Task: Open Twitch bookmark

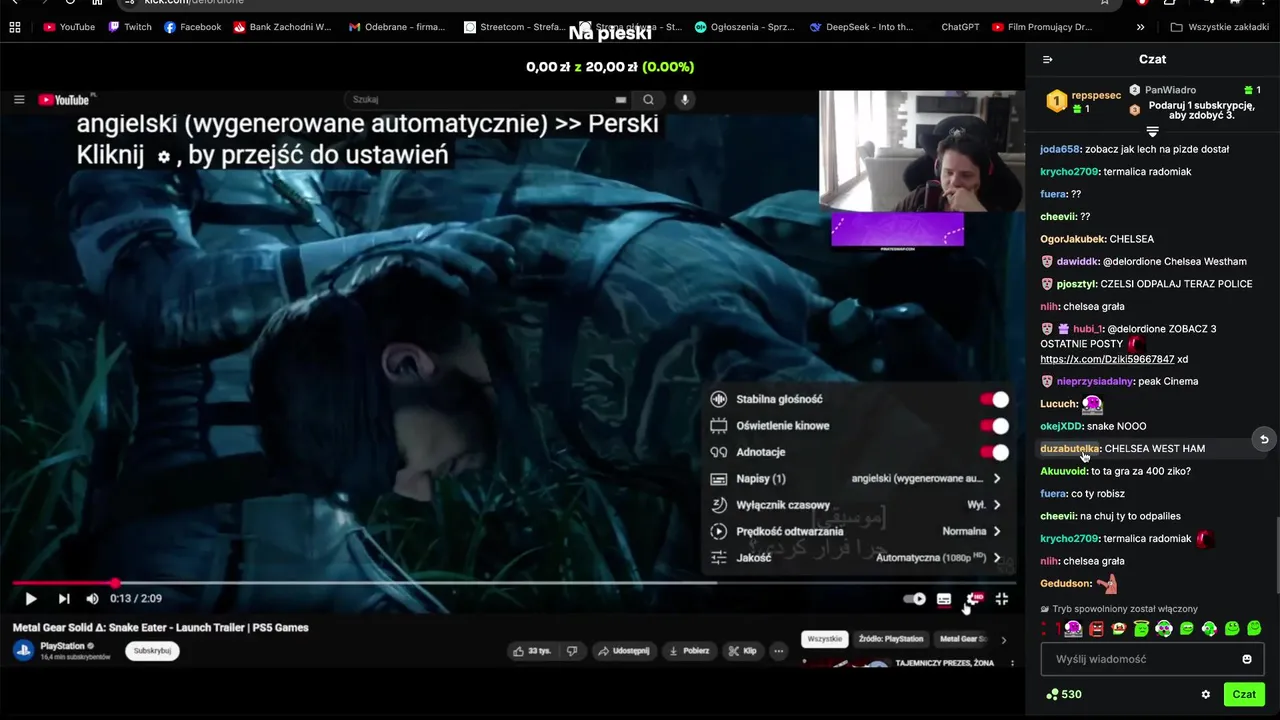Action: [x=130, y=27]
